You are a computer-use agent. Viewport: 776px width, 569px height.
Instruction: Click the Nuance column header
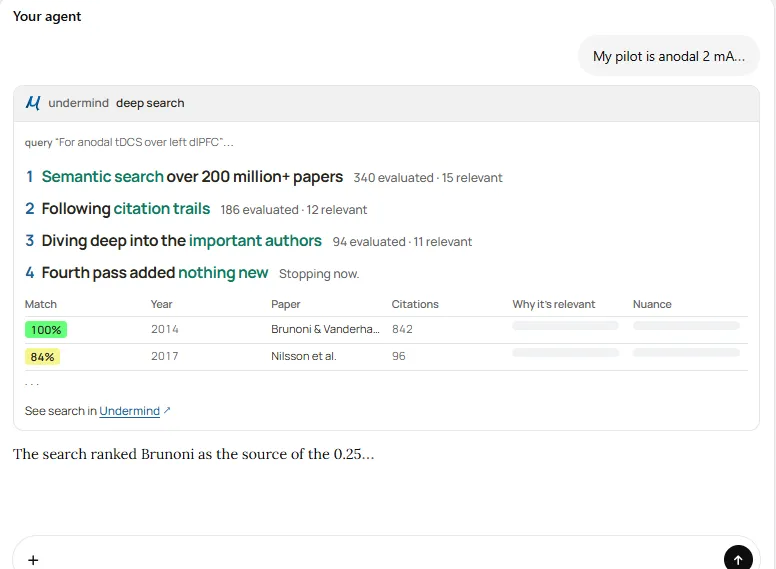tap(652, 304)
